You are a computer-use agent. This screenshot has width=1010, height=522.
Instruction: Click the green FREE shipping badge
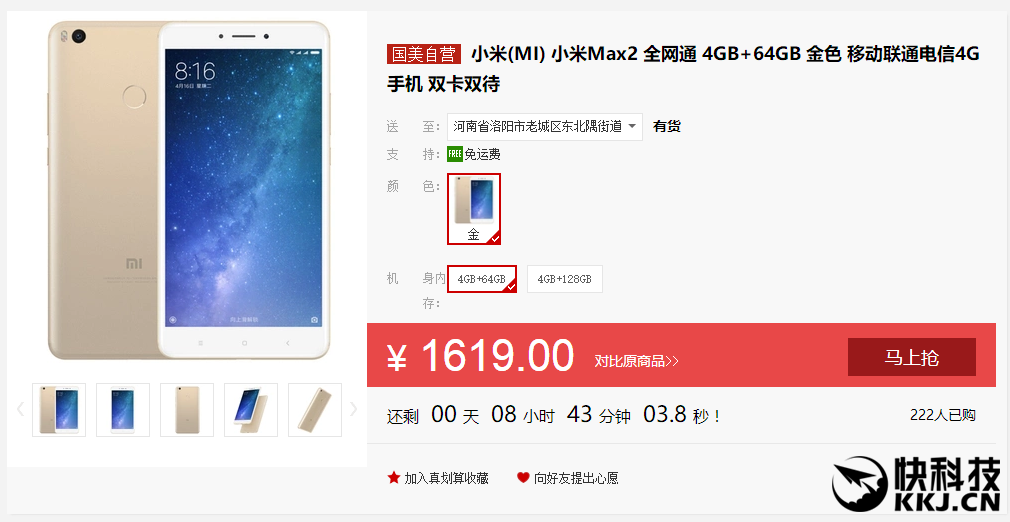click(455, 154)
